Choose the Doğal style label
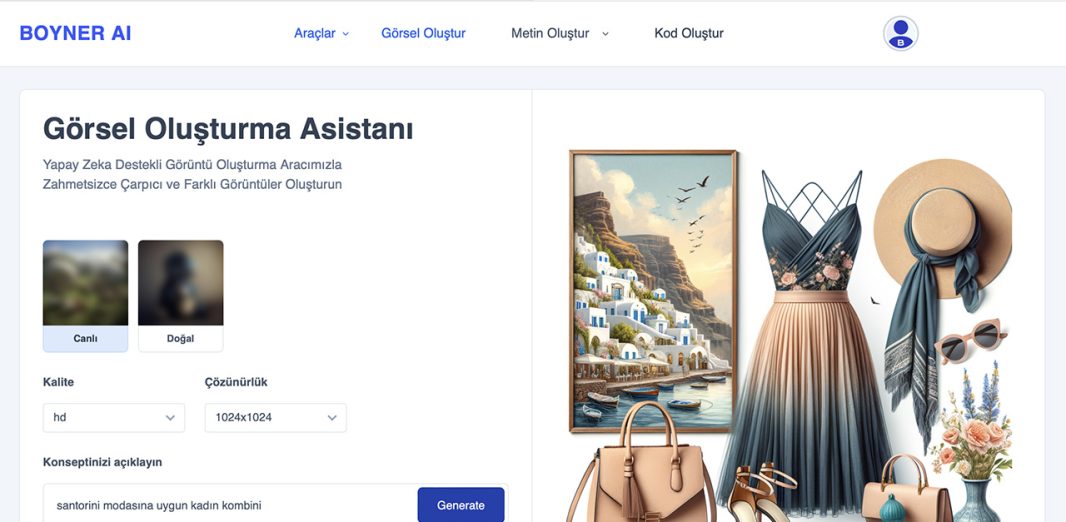This screenshot has width=1066, height=522. [x=180, y=338]
